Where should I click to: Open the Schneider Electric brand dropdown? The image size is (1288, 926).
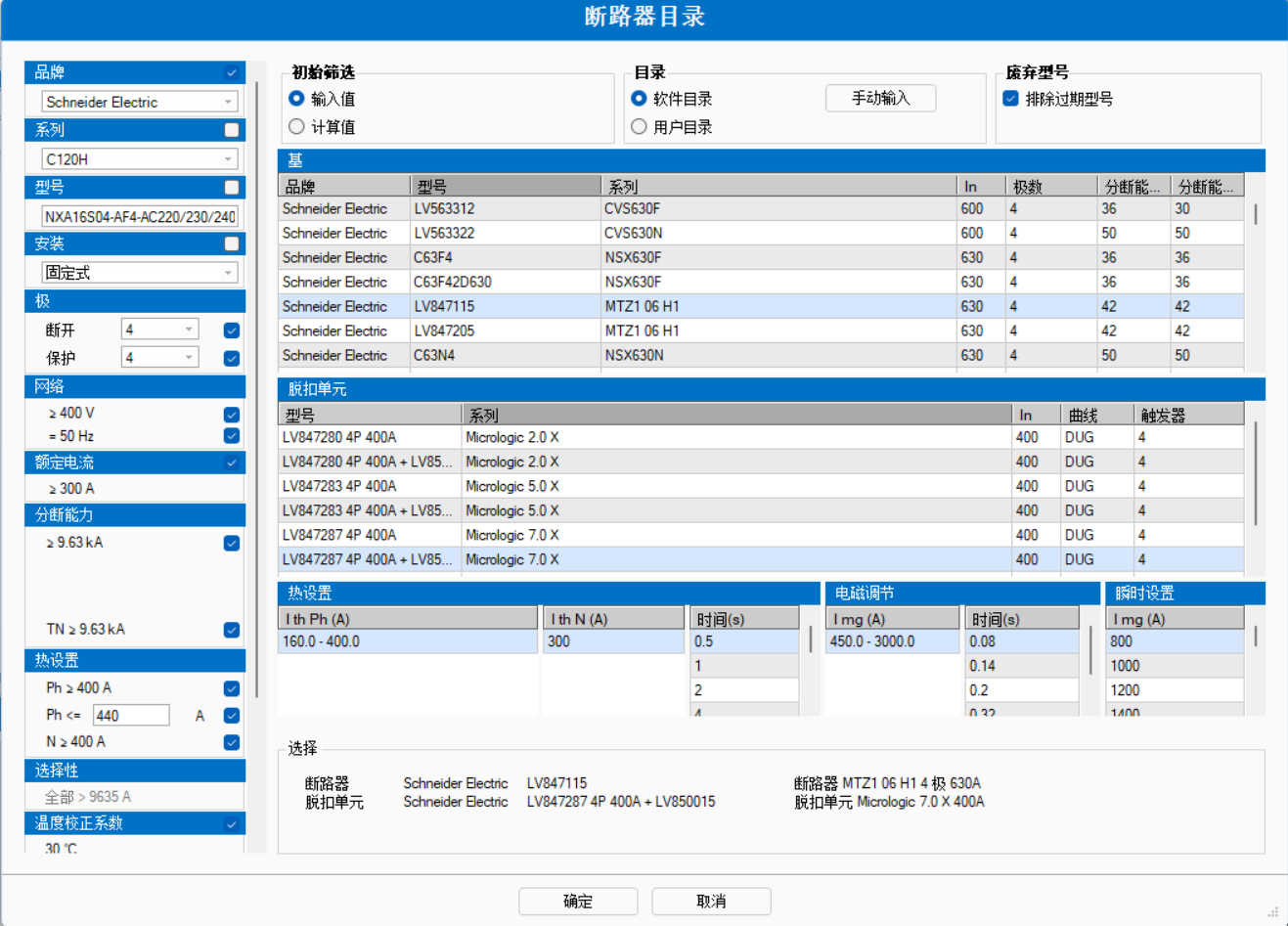tap(139, 102)
